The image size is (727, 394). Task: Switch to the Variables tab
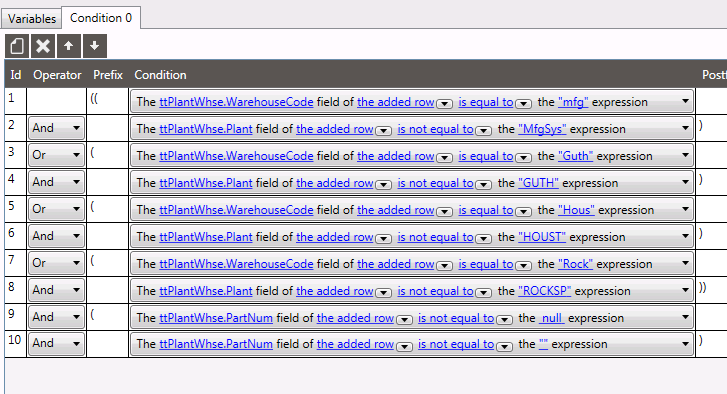(x=32, y=19)
